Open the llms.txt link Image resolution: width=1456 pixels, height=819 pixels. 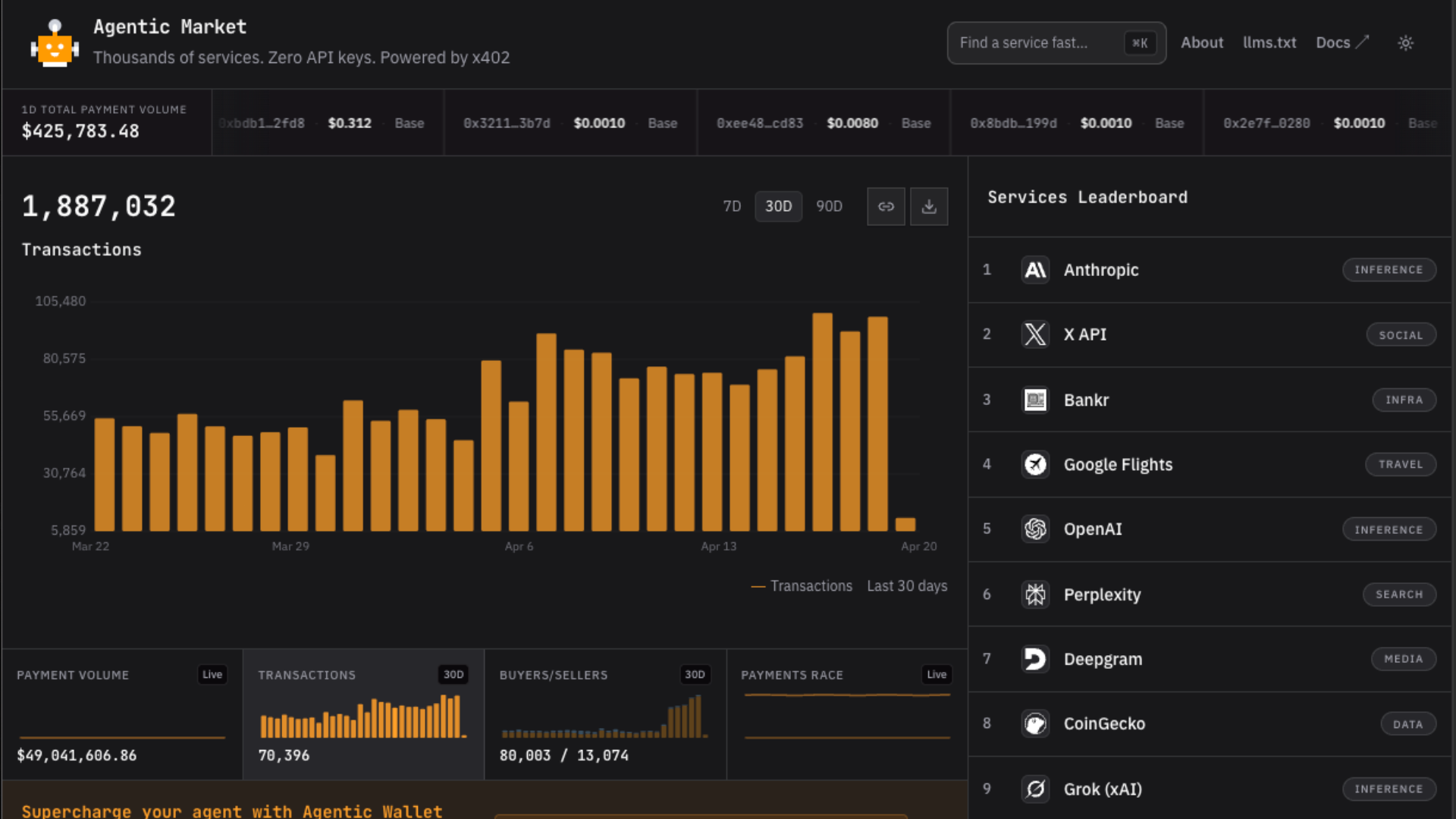coord(1269,43)
